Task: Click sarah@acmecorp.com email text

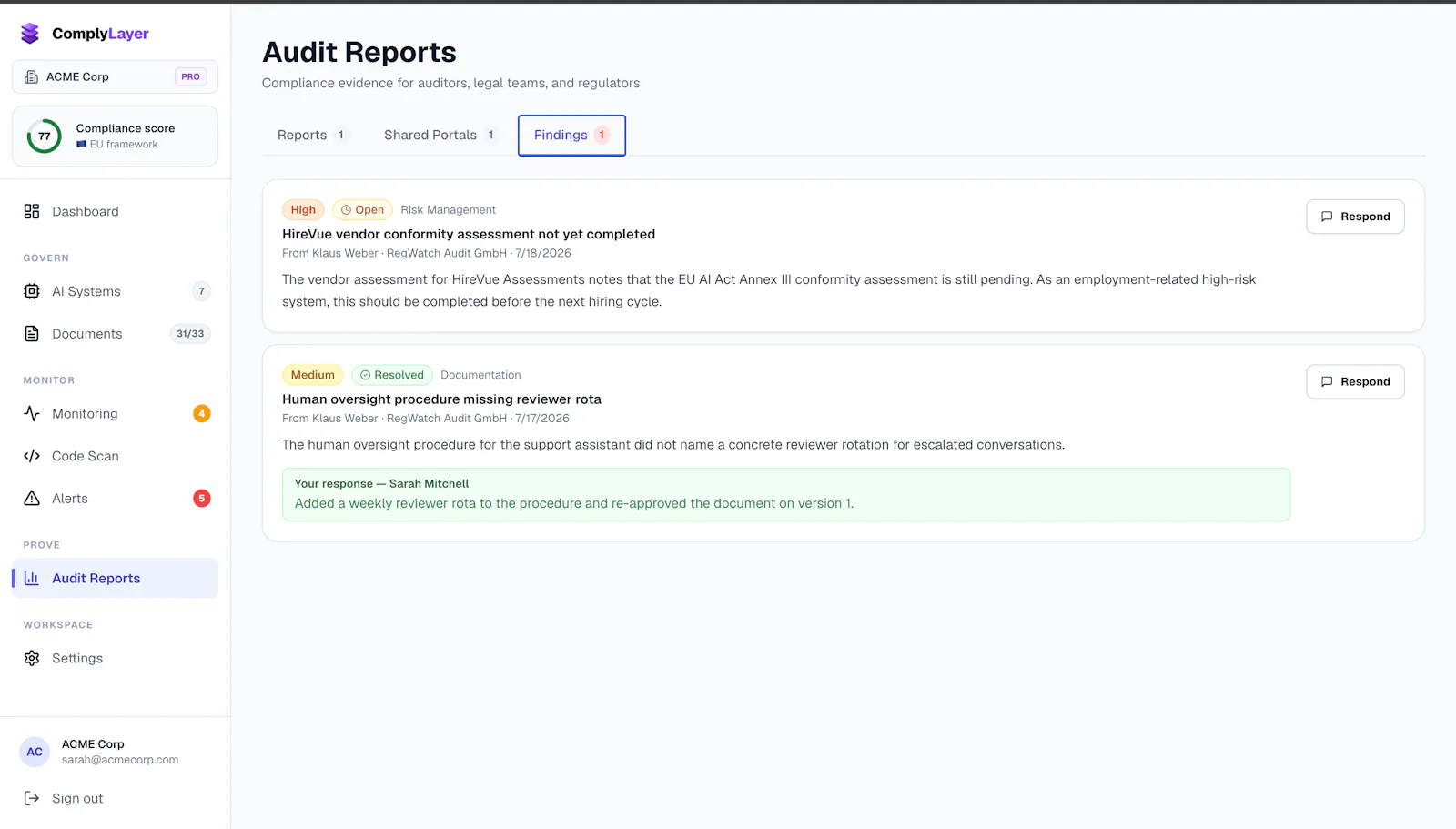Action: 120,760
